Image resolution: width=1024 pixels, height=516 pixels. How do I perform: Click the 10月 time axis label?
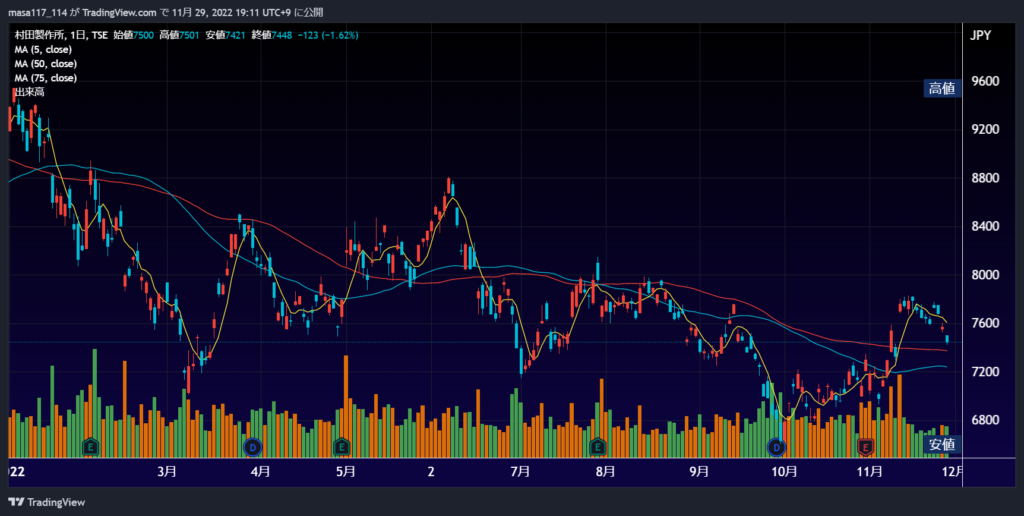point(784,472)
